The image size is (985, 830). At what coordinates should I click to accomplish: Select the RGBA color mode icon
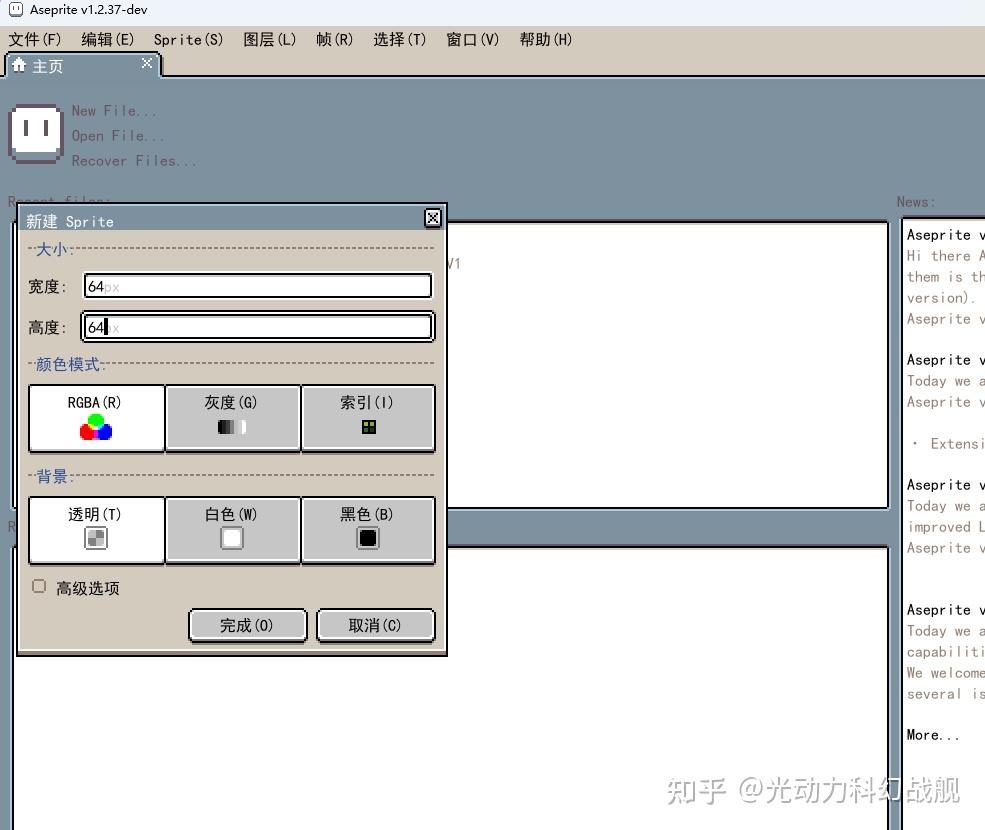96,428
